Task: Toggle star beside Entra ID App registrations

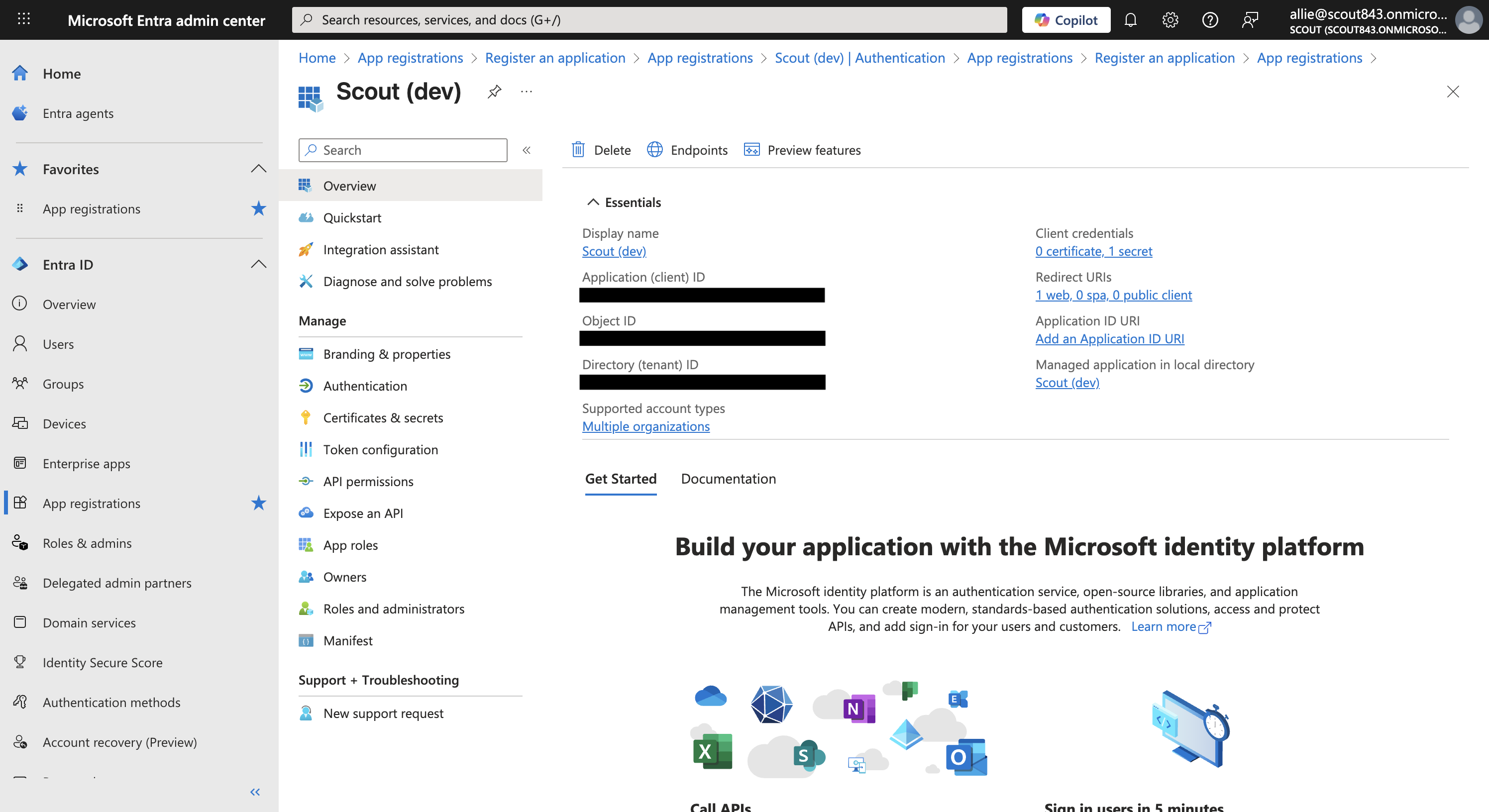Action: 258,503
